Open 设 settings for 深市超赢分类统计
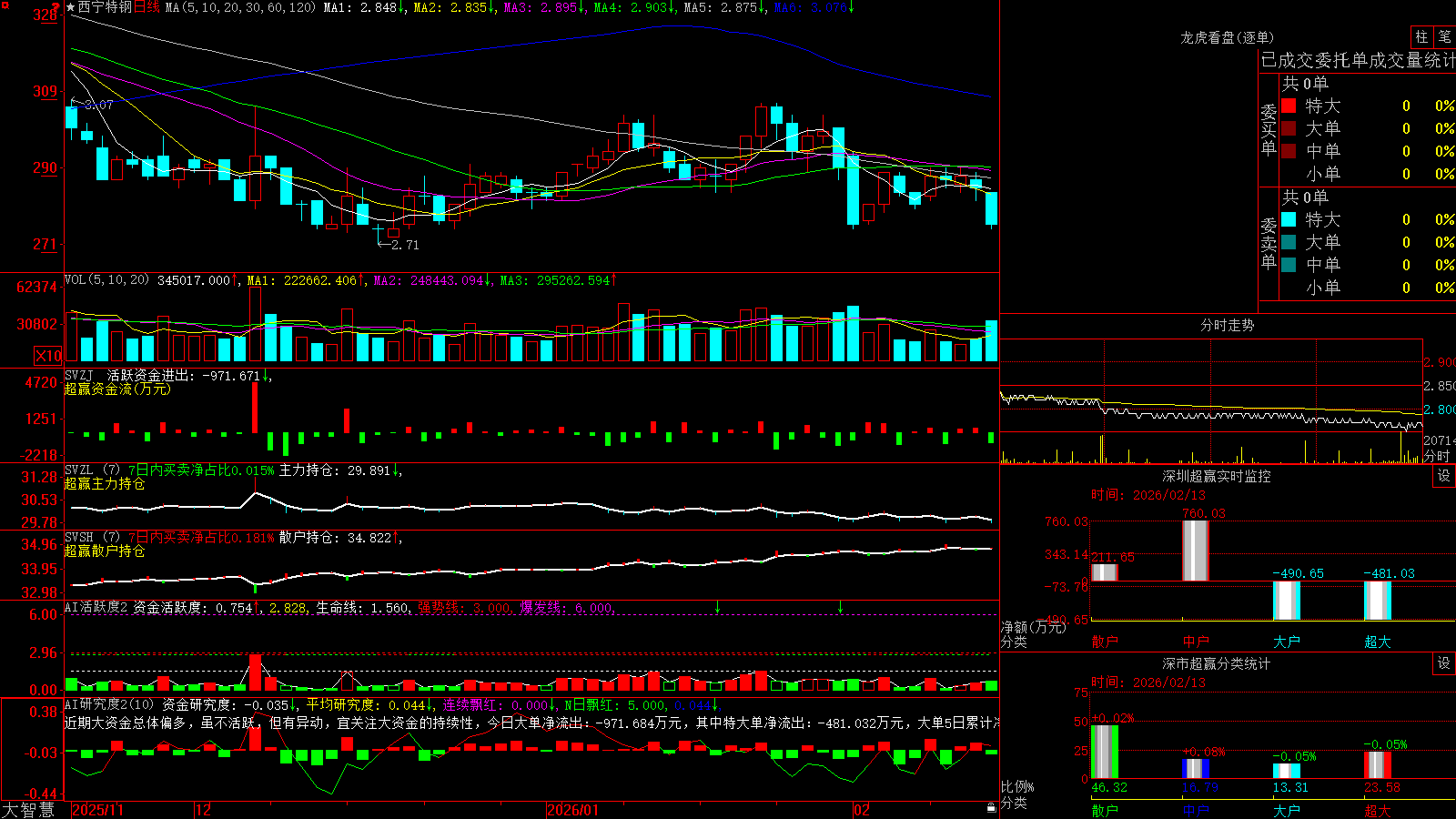Image resolution: width=1456 pixels, height=819 pixels. 1444,663
